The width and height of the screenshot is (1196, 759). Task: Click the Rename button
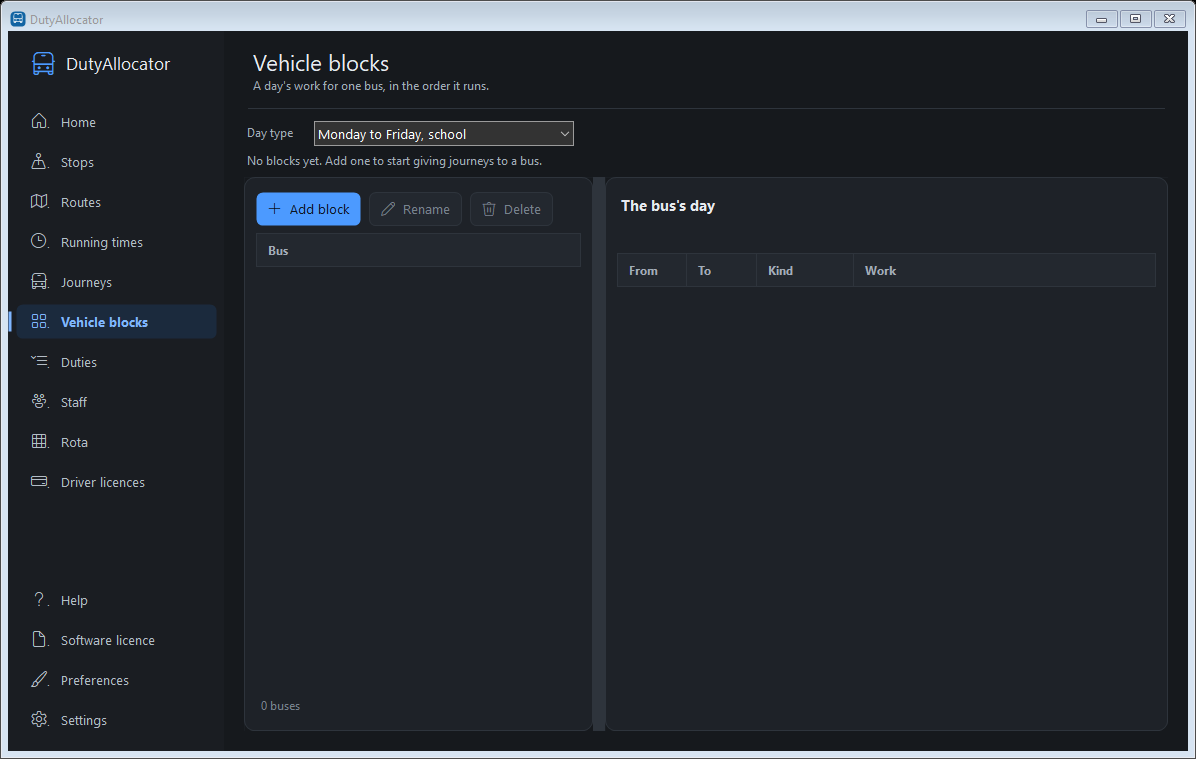tap(415, 209)
